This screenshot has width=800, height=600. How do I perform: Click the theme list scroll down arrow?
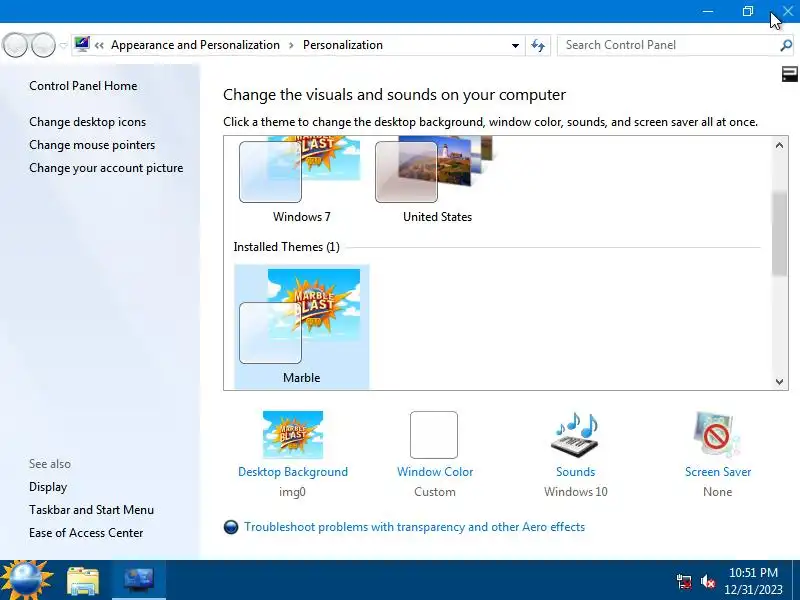tap(779, 382)
